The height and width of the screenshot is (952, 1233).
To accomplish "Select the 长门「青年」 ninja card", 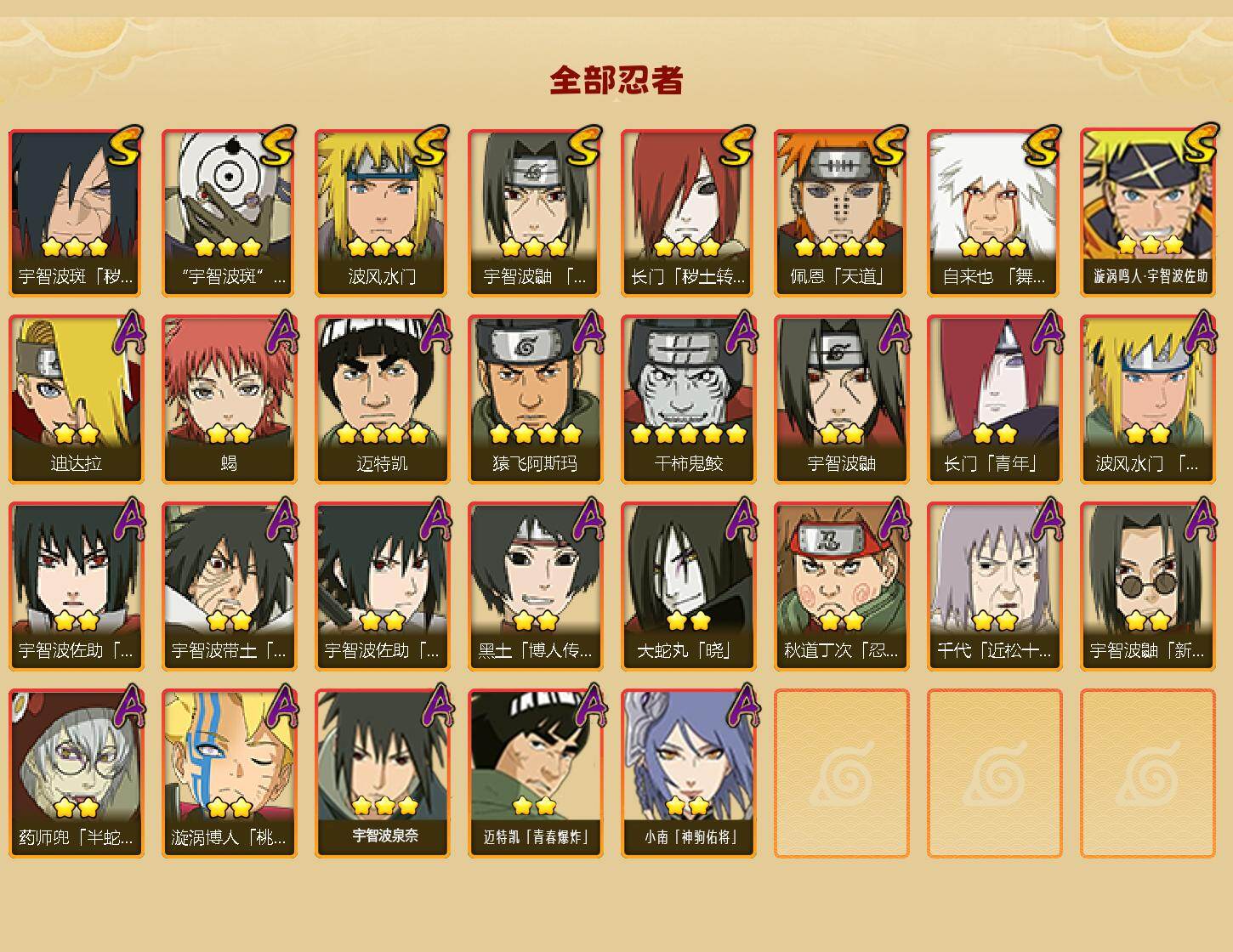I will pyautogui.click(x=994, y=399).
